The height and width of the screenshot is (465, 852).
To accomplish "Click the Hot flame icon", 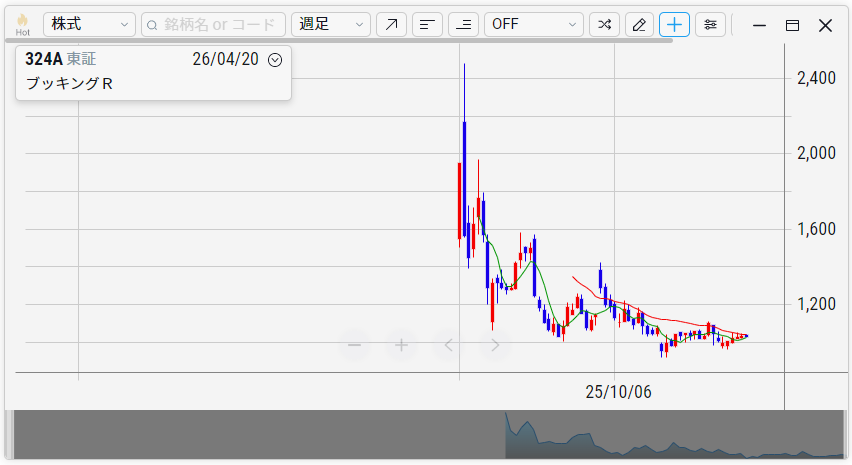I will (22, 24).
